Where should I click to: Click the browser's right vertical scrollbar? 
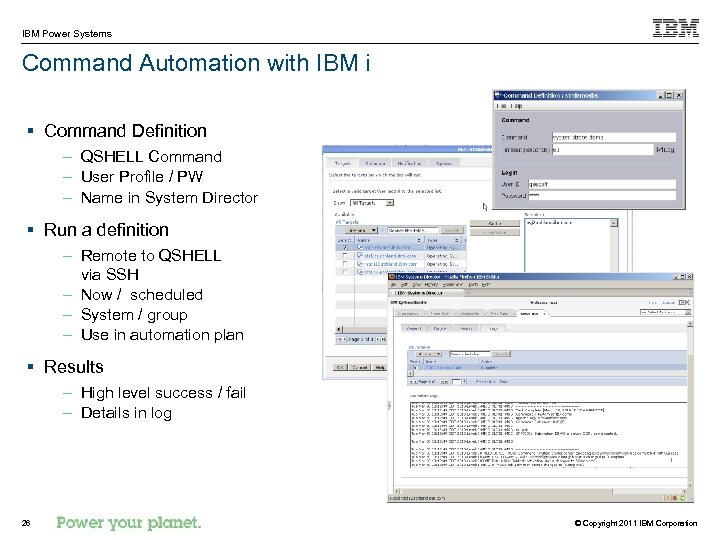tap(690, 405)
